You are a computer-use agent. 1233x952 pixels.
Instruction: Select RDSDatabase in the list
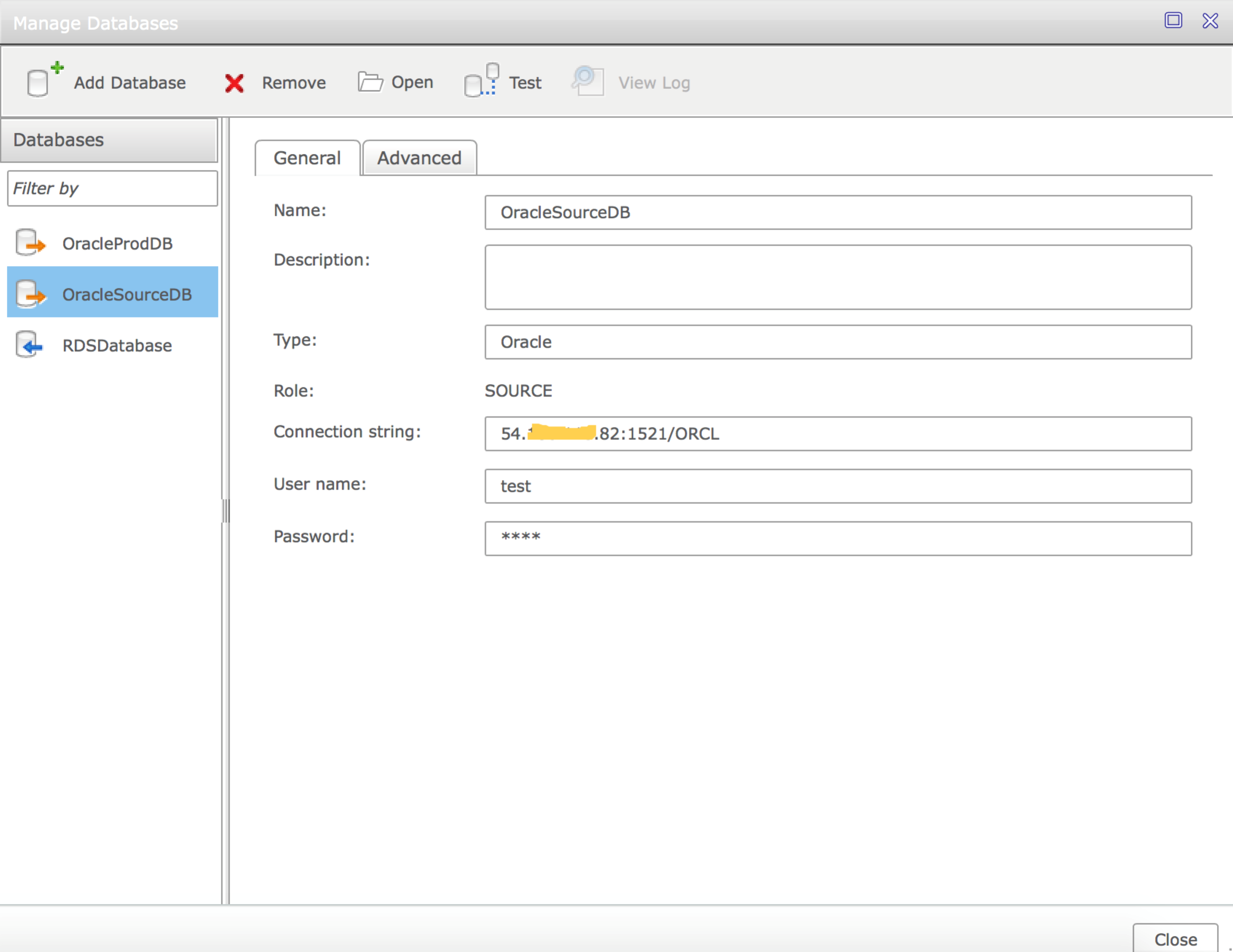pos(112,345)
